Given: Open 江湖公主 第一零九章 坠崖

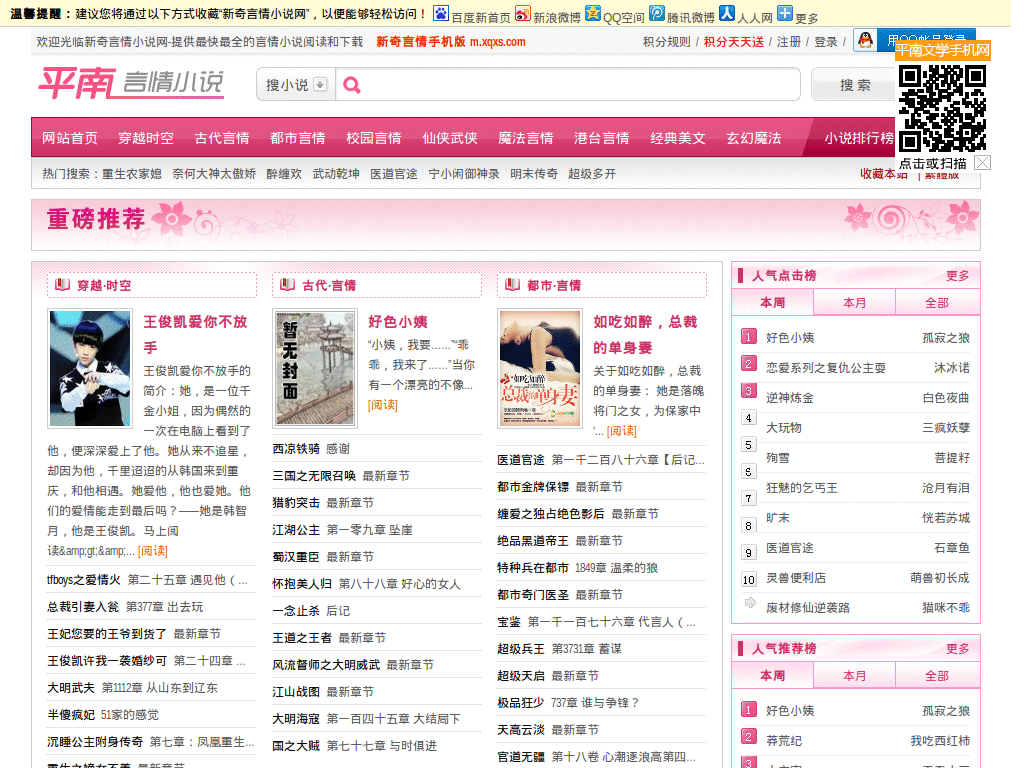Looking at the screenshot, I should point(342,530).
